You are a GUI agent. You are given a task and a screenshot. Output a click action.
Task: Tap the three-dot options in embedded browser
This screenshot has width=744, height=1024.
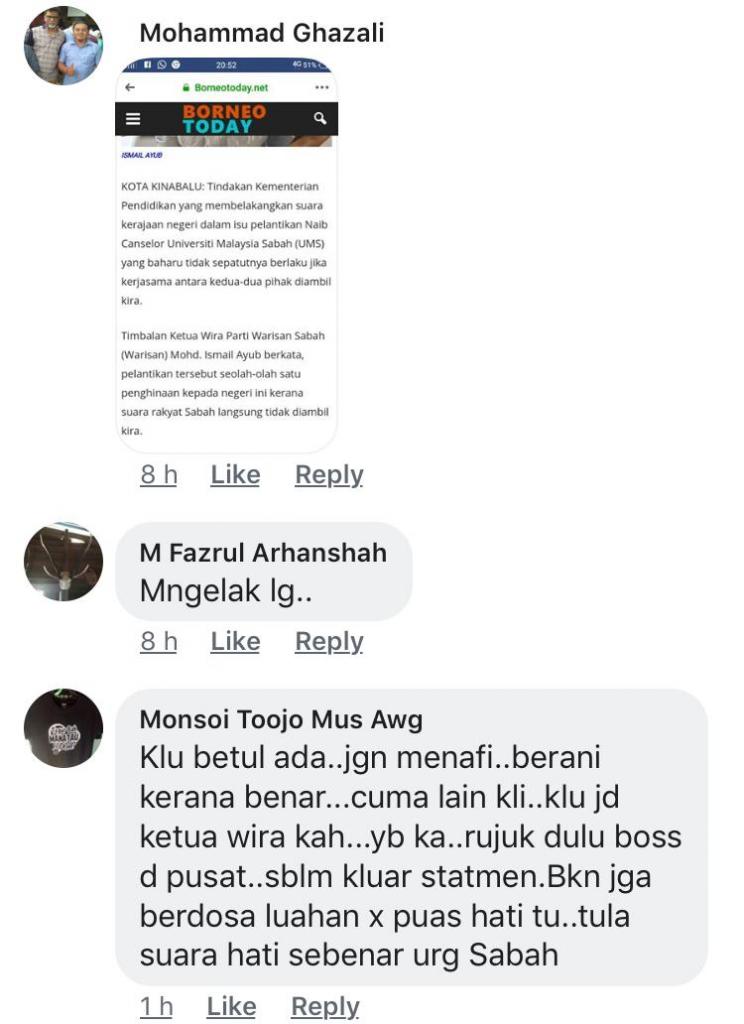pyautogui.click(x=322, y=87)
